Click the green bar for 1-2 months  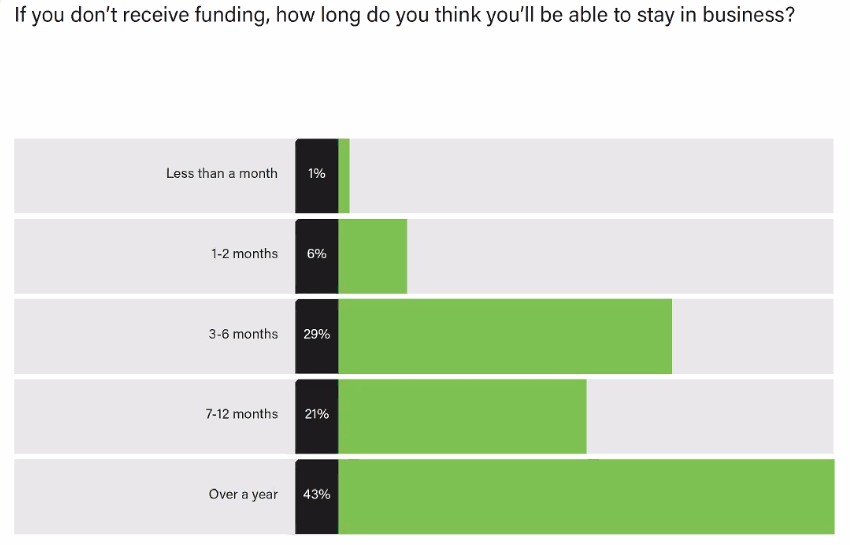pyautogui.click(x=372, y=256)
